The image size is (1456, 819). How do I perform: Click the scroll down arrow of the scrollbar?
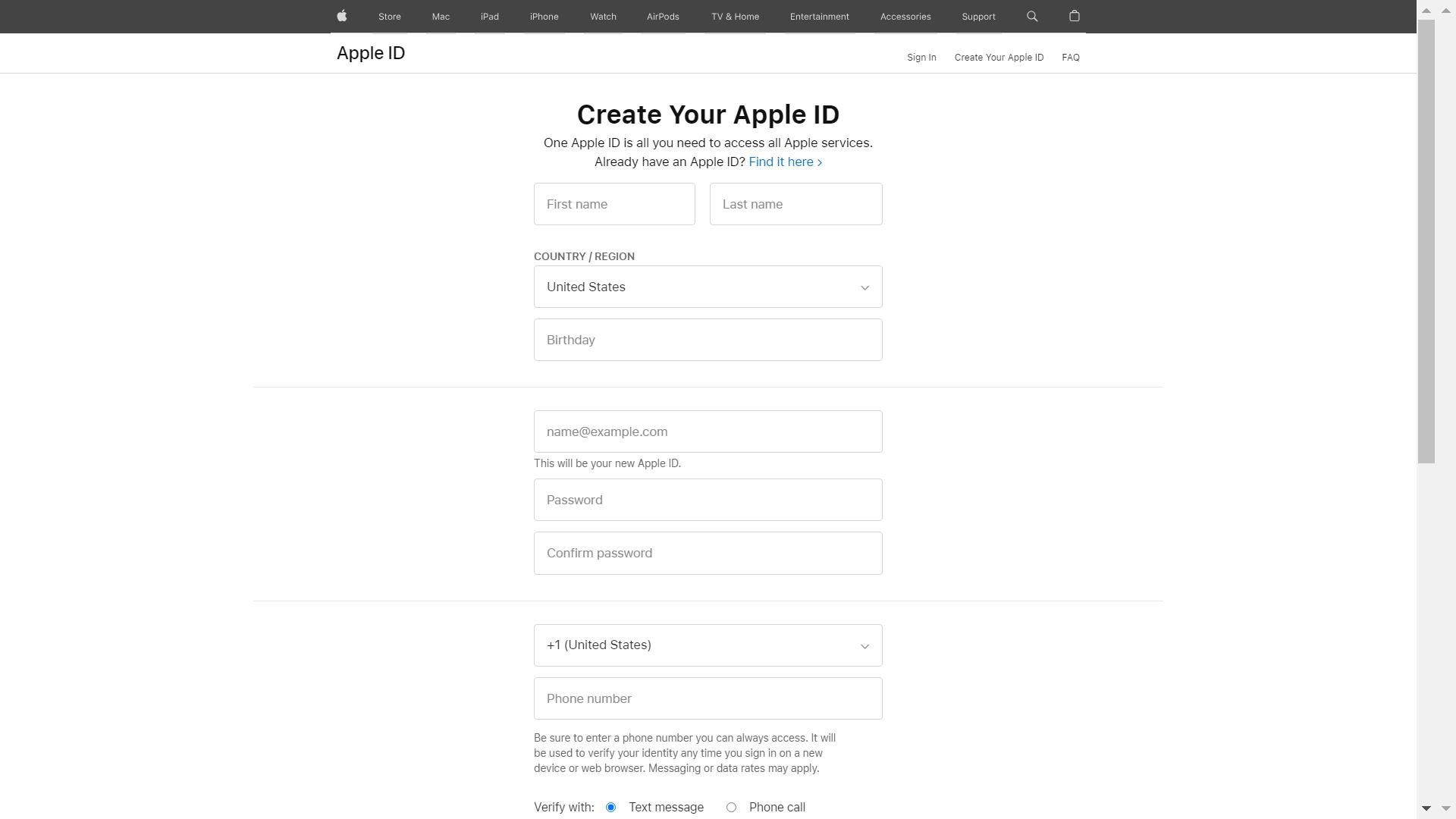(1426, 808)
